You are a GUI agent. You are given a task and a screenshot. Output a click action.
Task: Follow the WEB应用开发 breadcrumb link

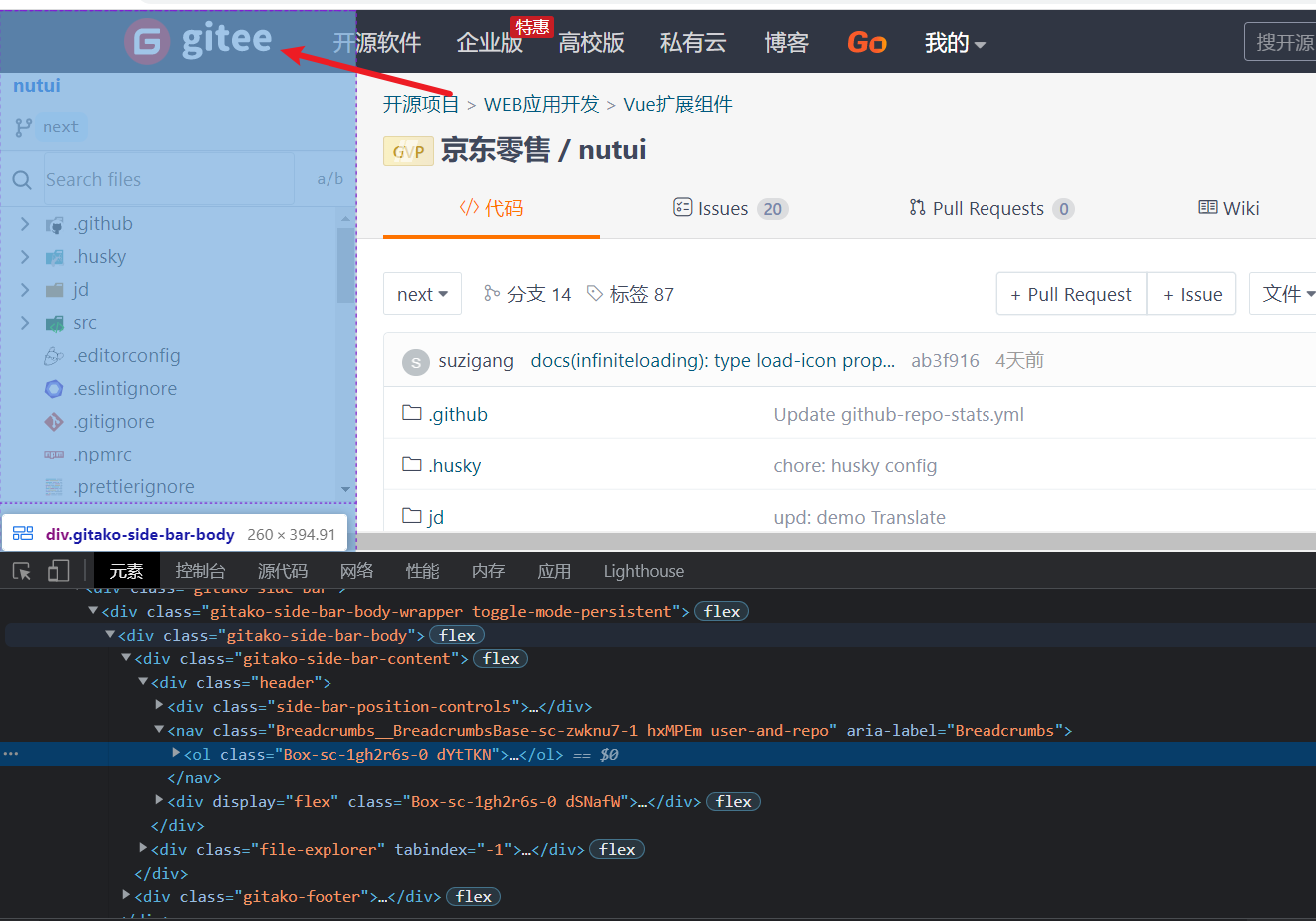click(x=542, y=105)
